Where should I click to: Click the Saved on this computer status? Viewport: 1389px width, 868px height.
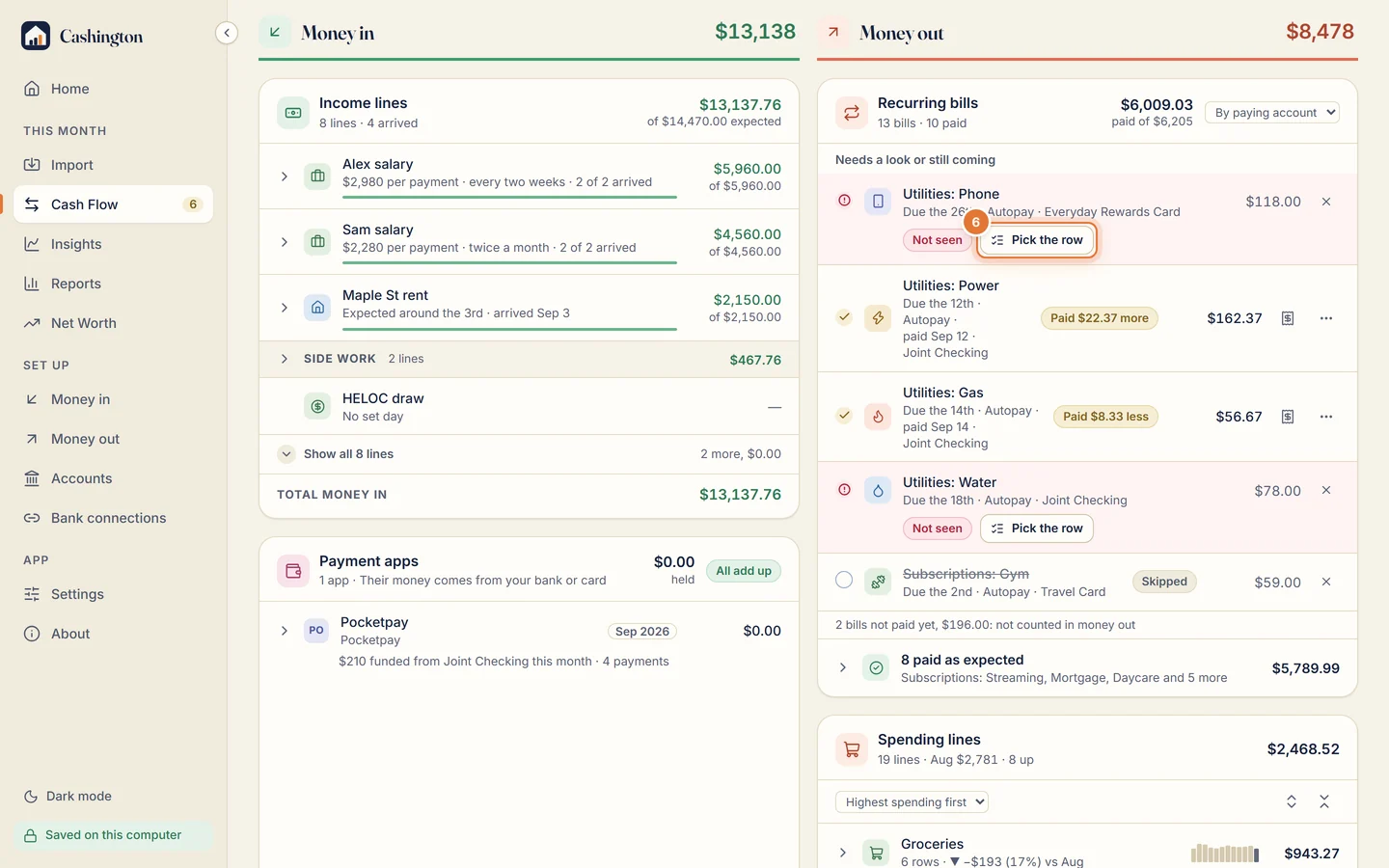coord(114,835)
